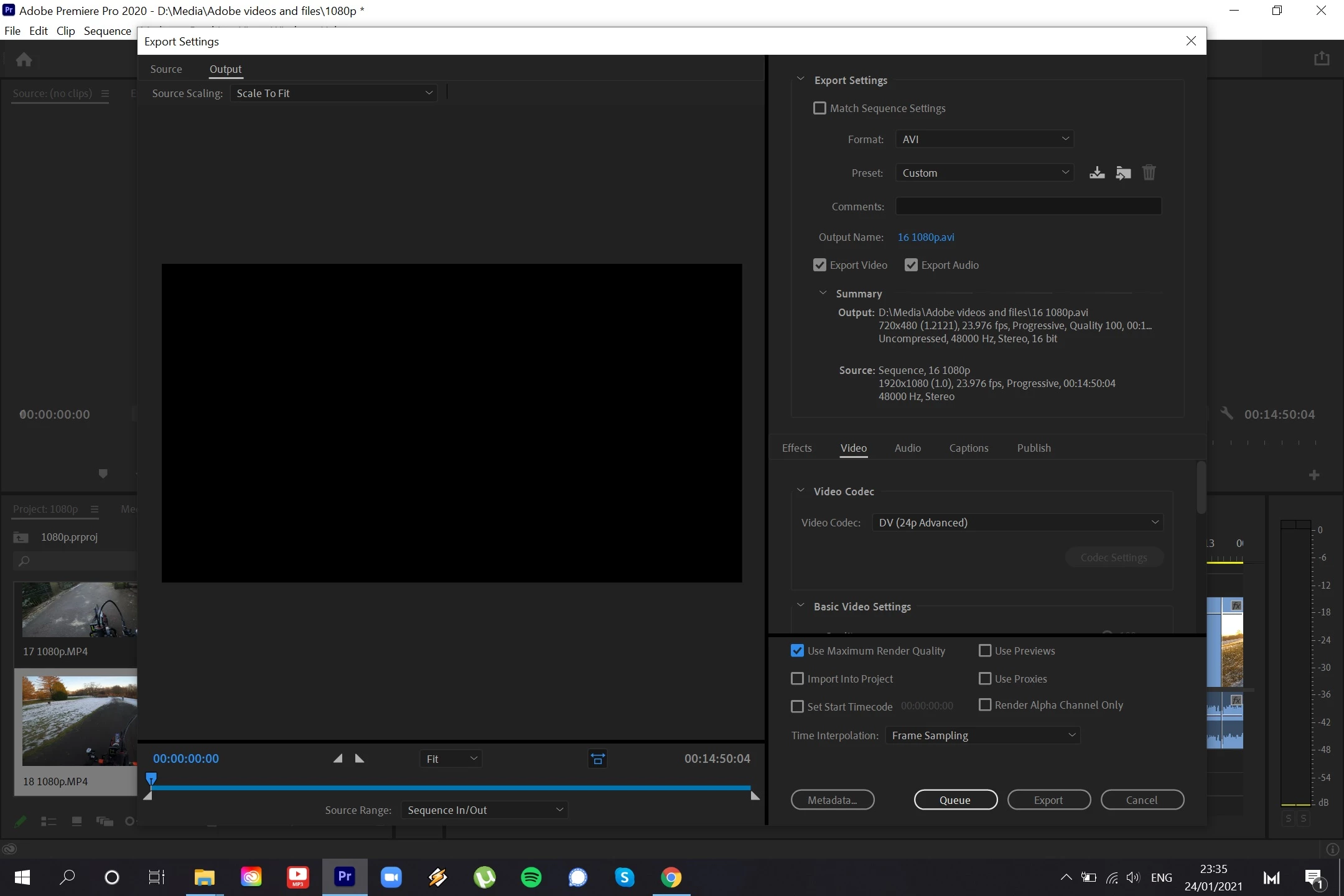
Task: Switch to the Audio tab
Action: [907, 448]
